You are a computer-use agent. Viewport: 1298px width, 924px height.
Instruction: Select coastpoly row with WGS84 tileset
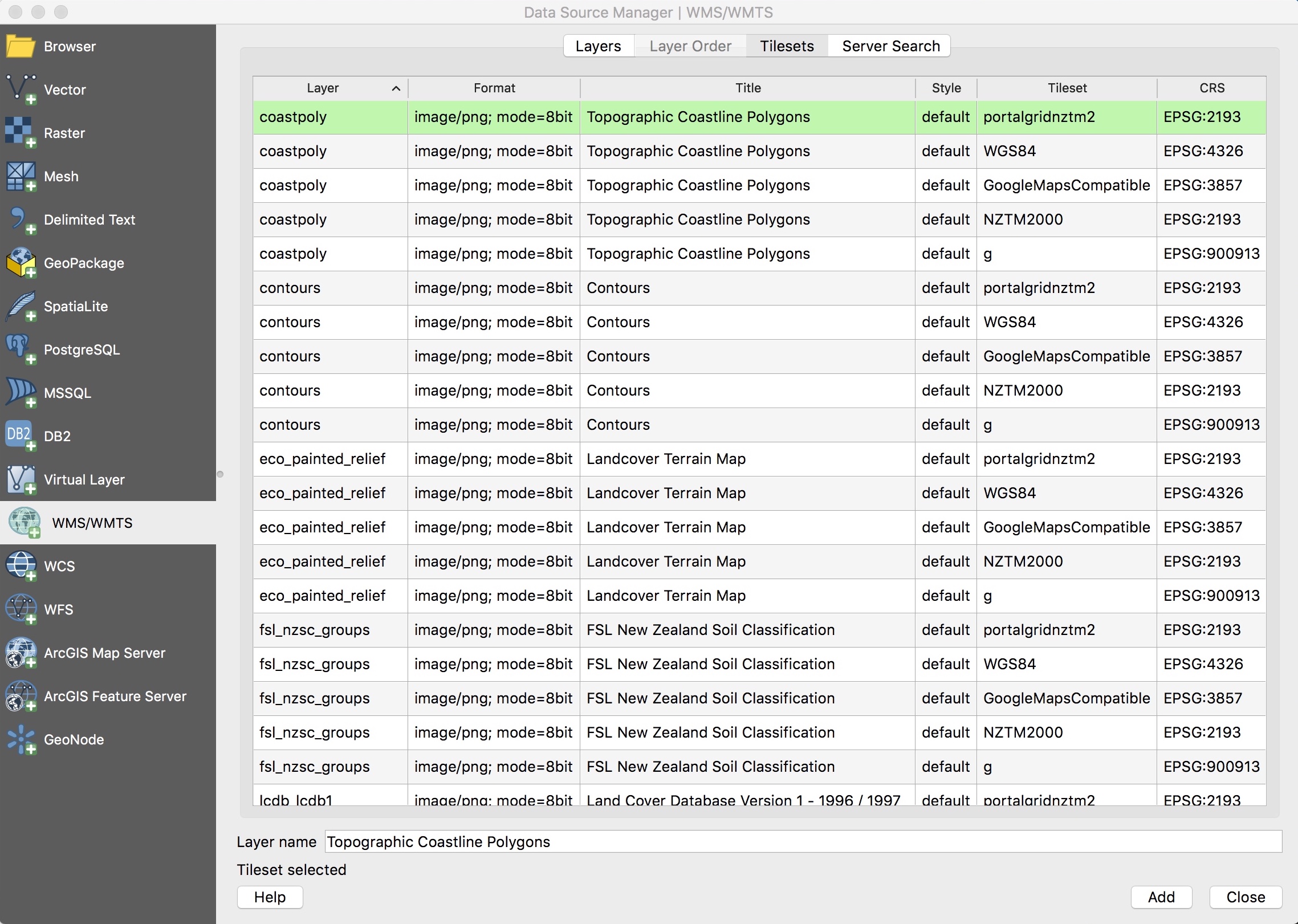759,151
